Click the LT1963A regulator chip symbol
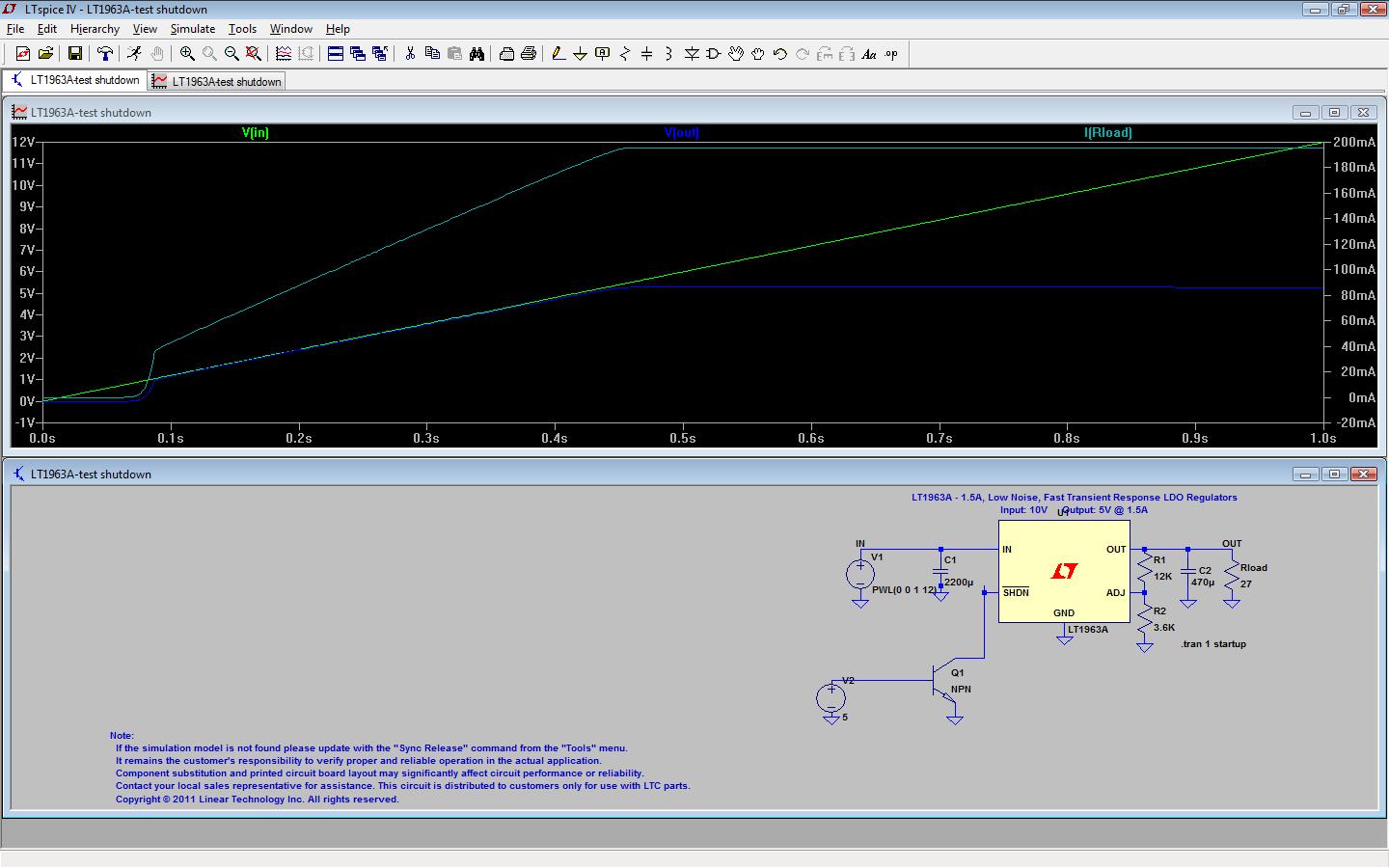 (x=1064, y=572)
